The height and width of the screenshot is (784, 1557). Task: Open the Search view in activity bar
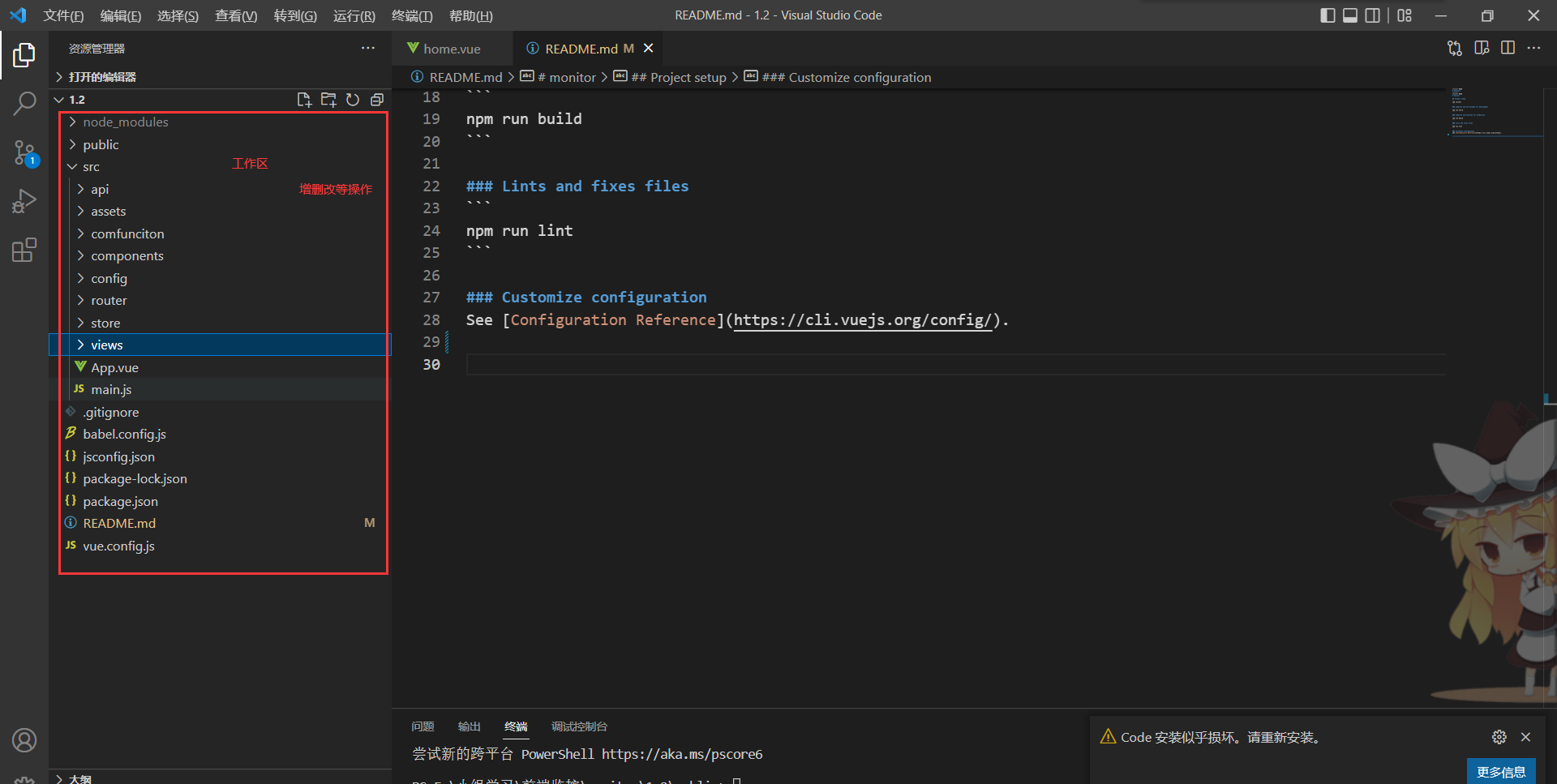[24, 103]
